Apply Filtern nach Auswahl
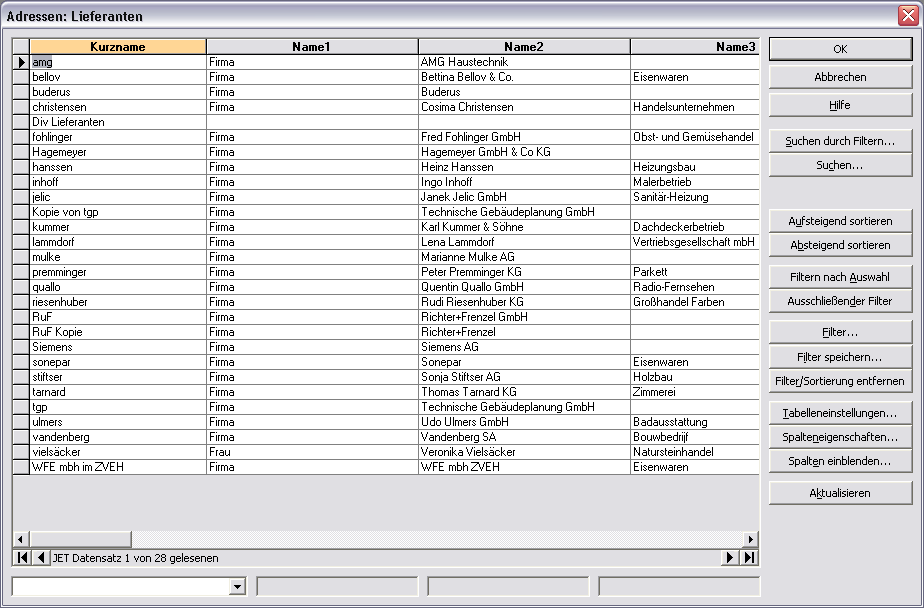 click(x=840, y=277)
